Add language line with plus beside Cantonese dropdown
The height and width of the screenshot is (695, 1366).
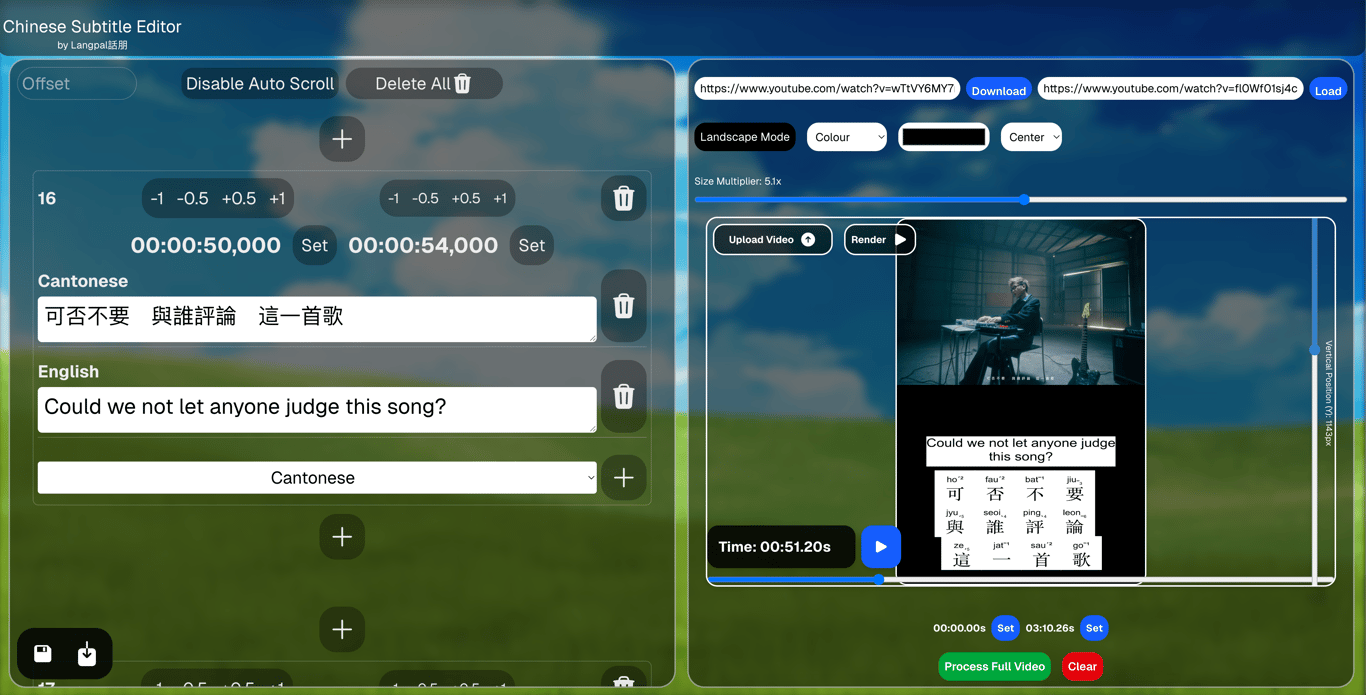pos(623,478)
